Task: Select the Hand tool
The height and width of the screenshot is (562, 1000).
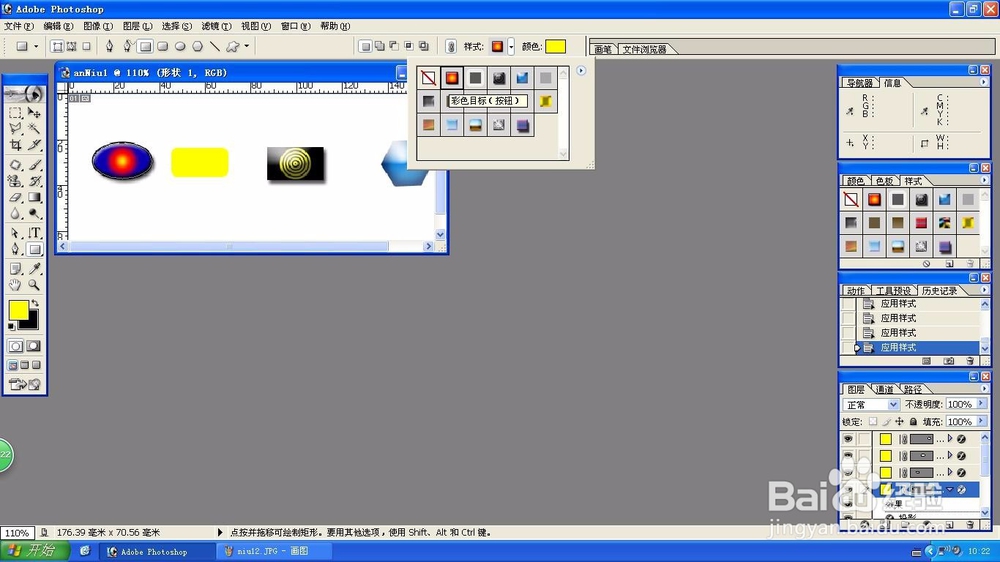Action: coord(15,285)
